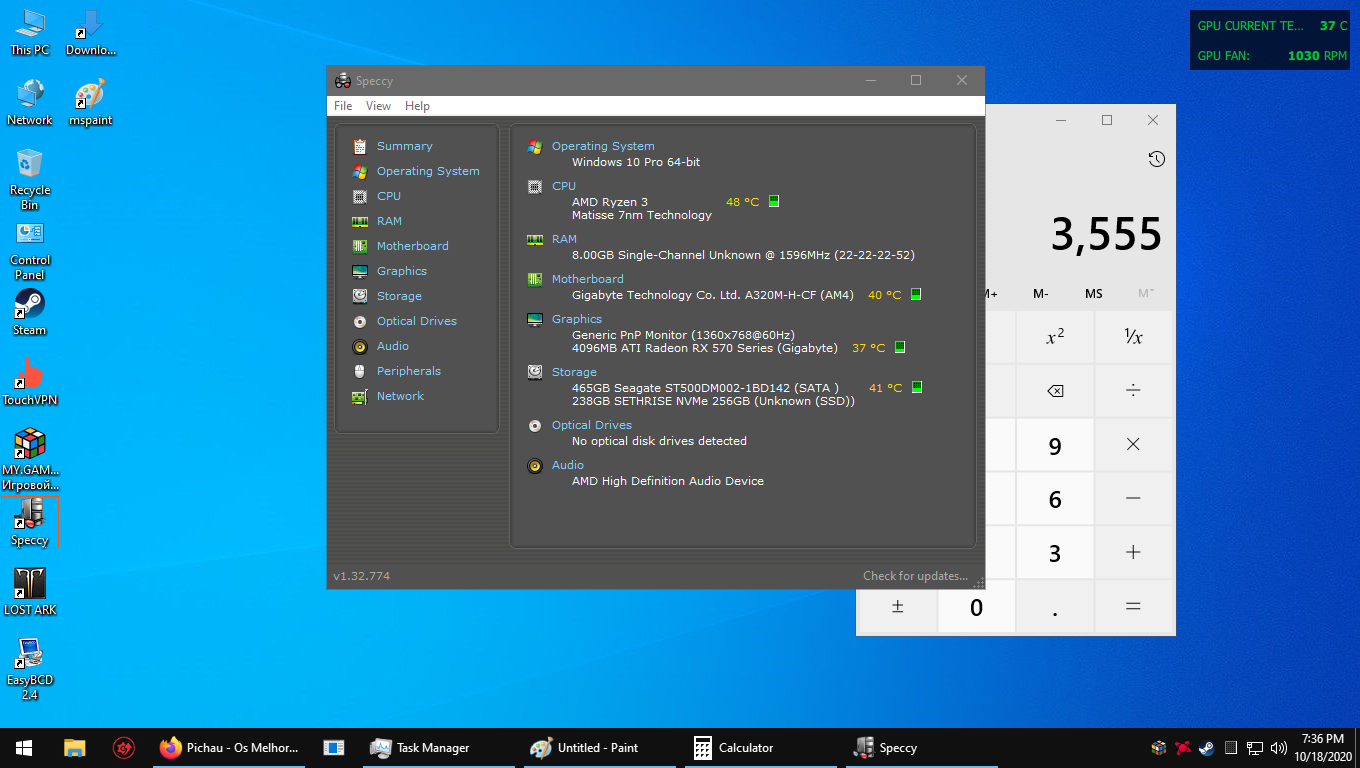This screenshot has width=1360, height=768.
Task: Click the divide button in Calculator
Action: tap(1133, 391)
